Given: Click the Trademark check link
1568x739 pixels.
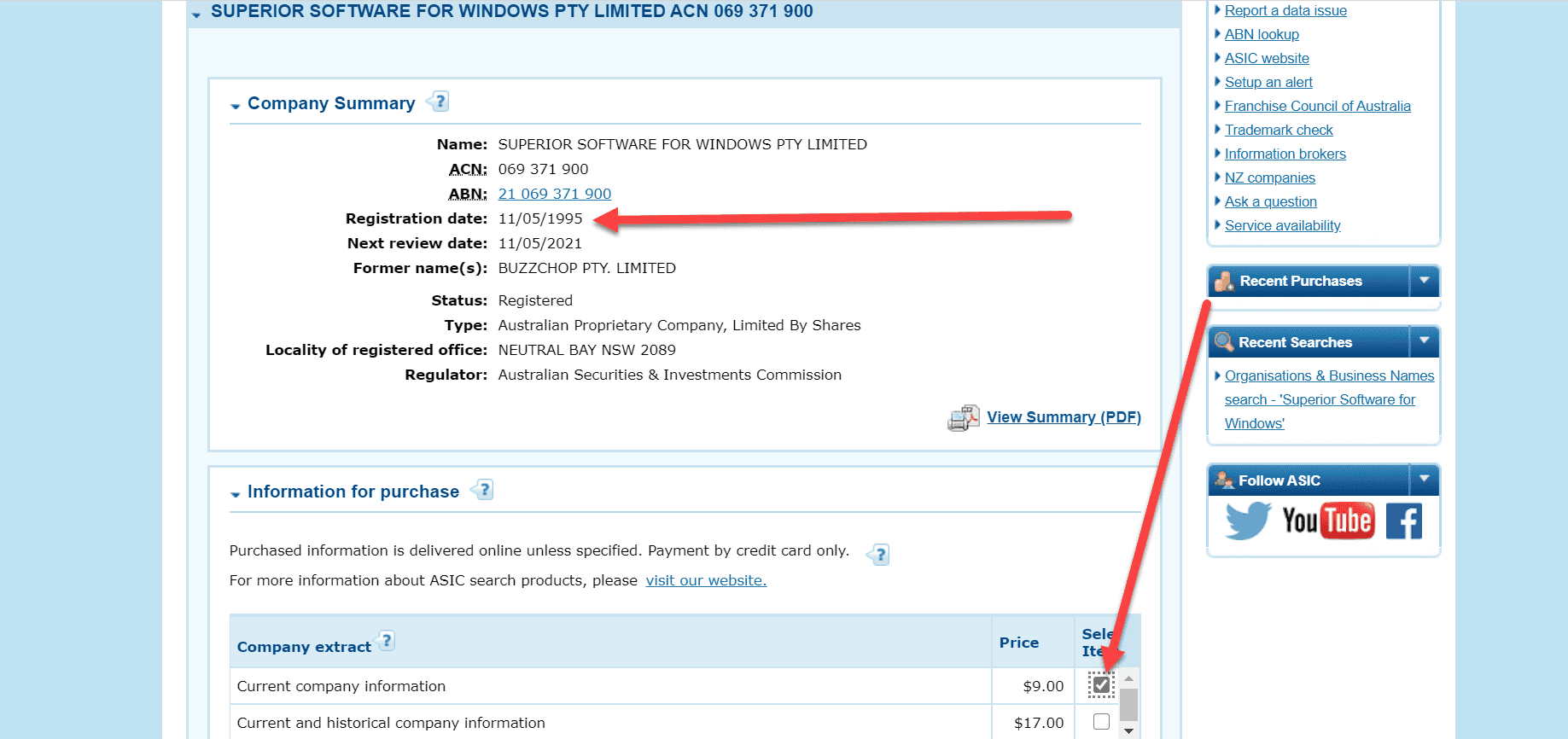Looking at the screenshot, I should click(1278, 130).
